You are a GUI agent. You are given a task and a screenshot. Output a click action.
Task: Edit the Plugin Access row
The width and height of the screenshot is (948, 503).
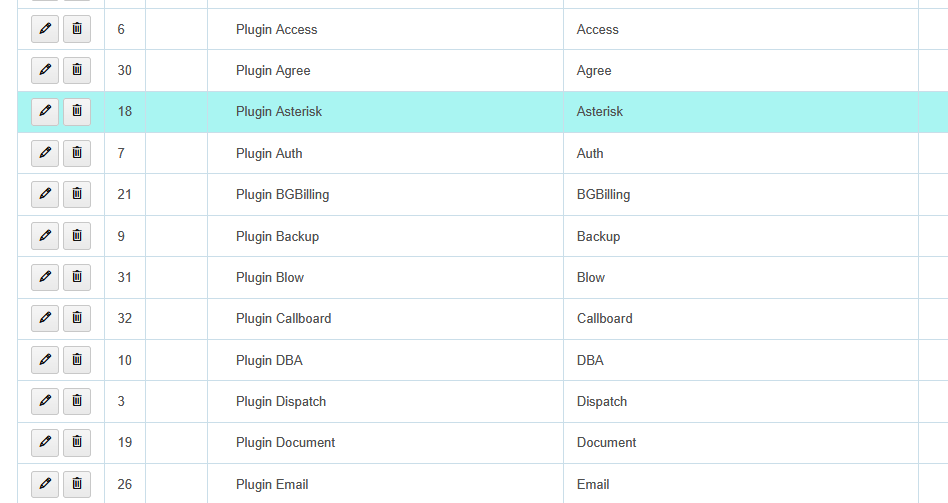(45, 29)
